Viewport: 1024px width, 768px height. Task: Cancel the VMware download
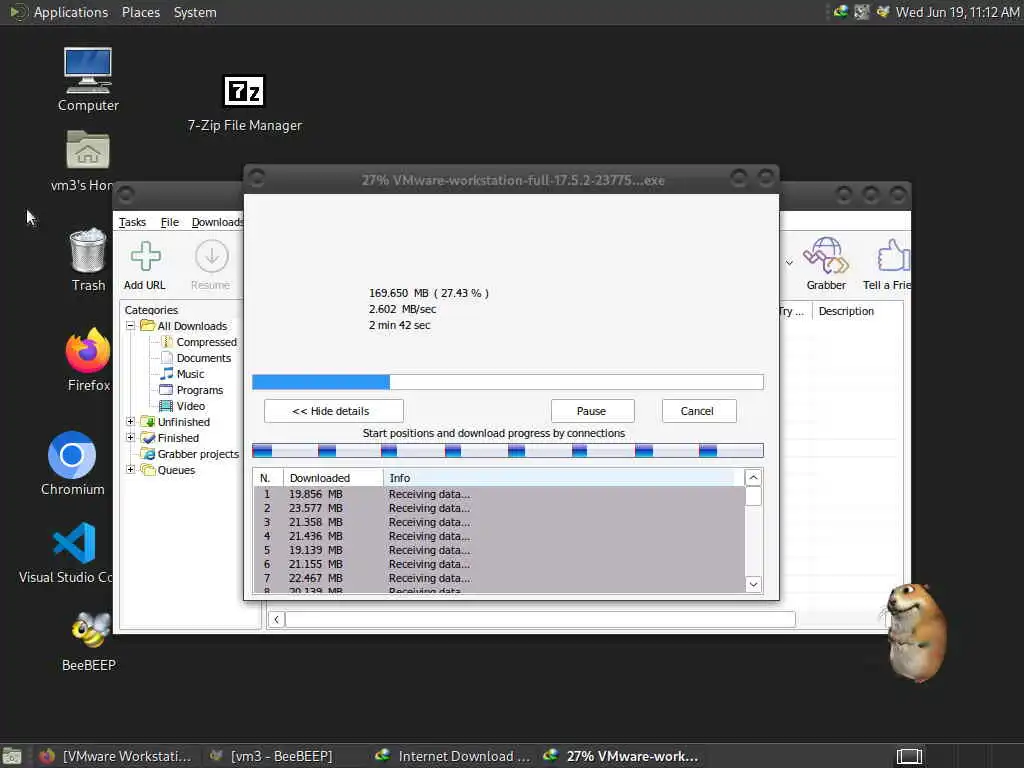[x=699, y=411]
